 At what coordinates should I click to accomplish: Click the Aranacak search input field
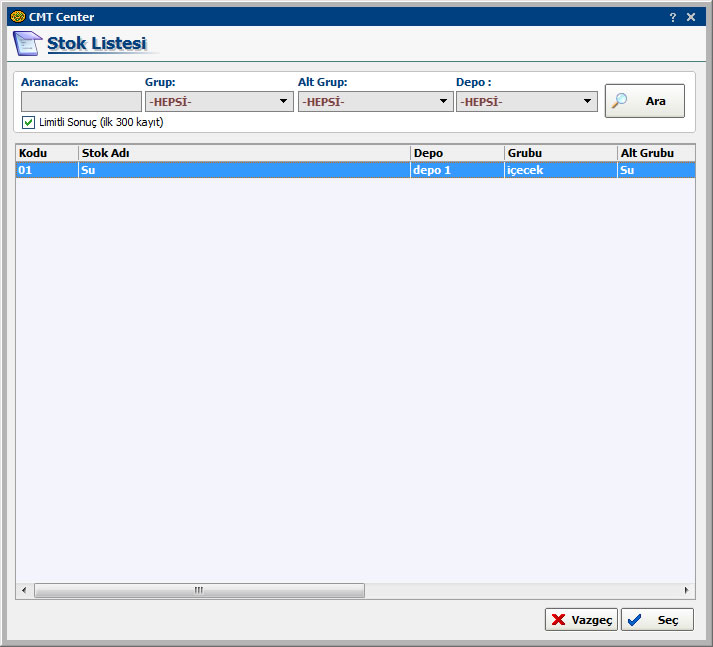[x=81, y=102]
